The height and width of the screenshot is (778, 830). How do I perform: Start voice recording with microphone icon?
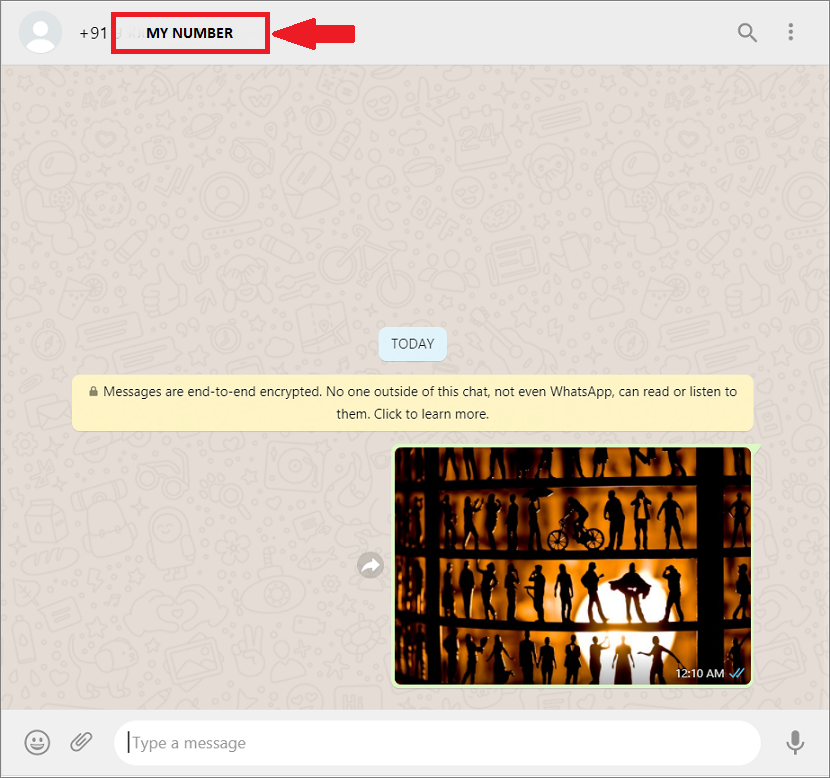coord(795,742)
